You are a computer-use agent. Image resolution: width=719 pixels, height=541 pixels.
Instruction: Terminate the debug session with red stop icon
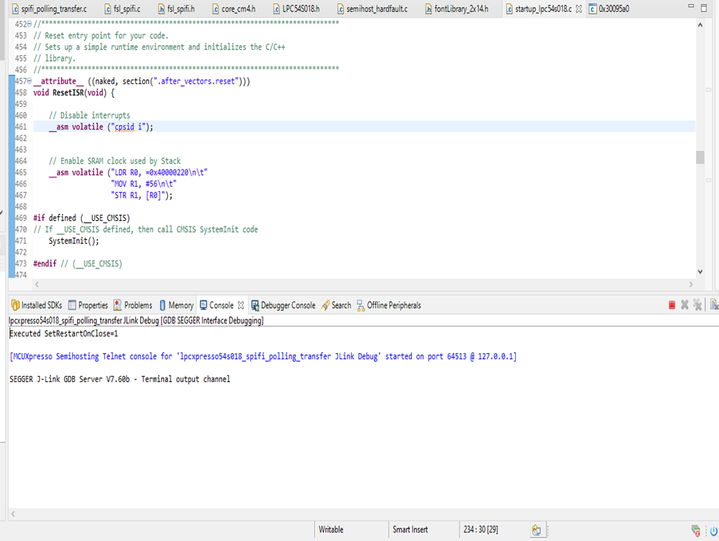click(672, 305)
